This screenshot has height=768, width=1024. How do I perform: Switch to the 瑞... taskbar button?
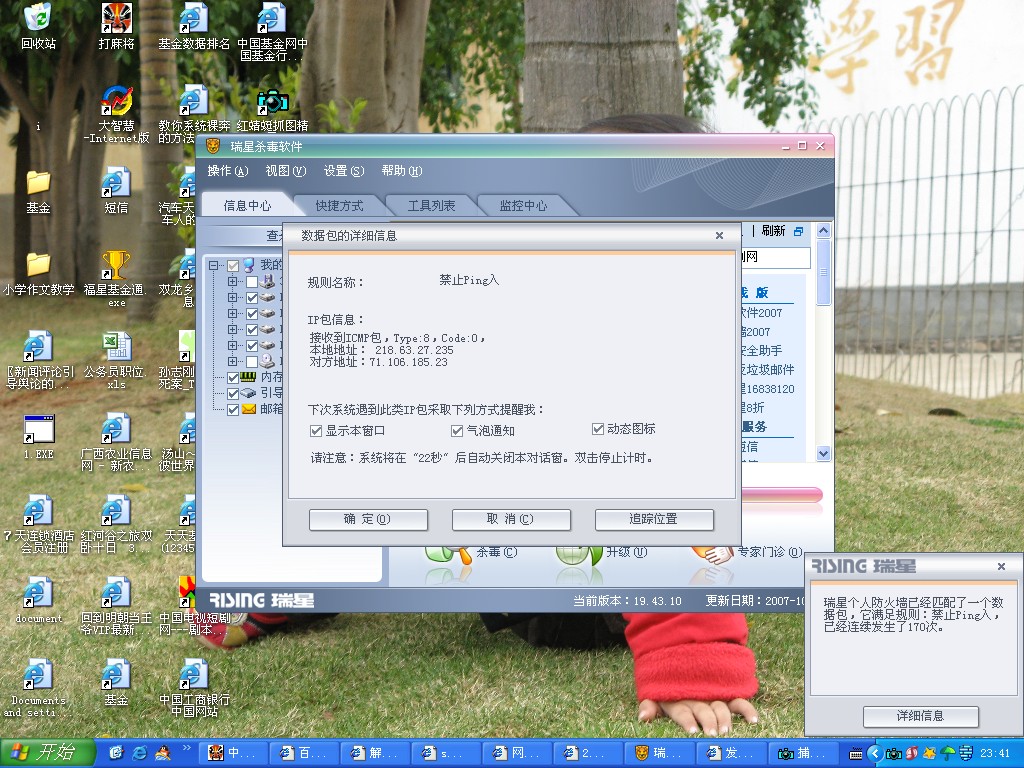pyautogui.click(x=660, y=753)
